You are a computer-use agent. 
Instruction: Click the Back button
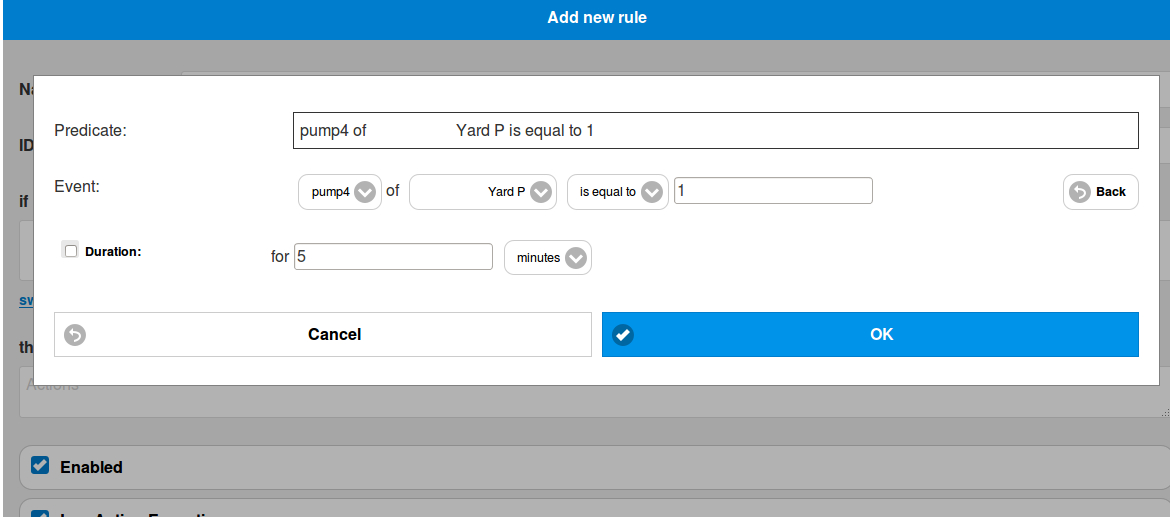click(1101, 192)
